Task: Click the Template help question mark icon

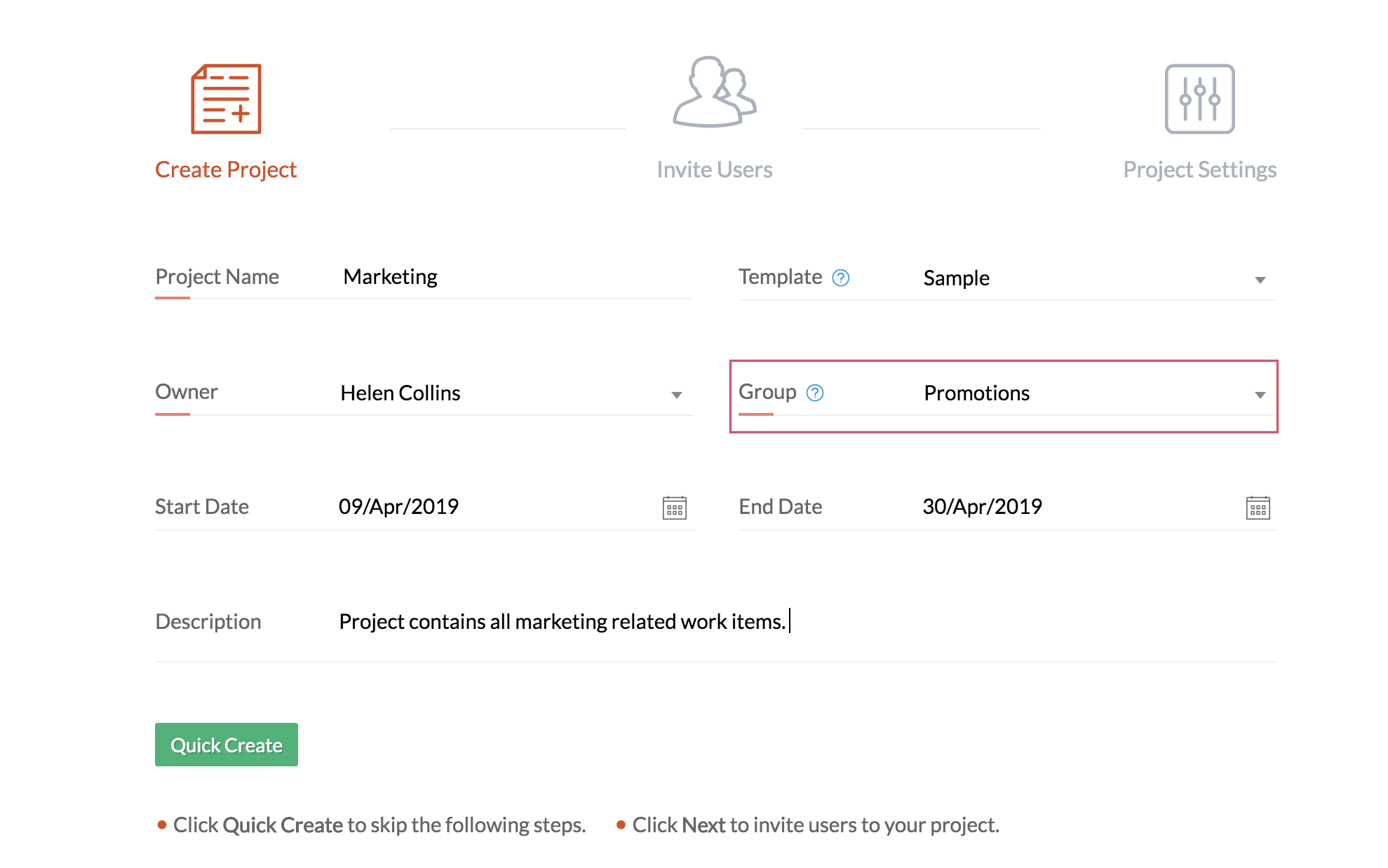Action: tap(840, 278)
